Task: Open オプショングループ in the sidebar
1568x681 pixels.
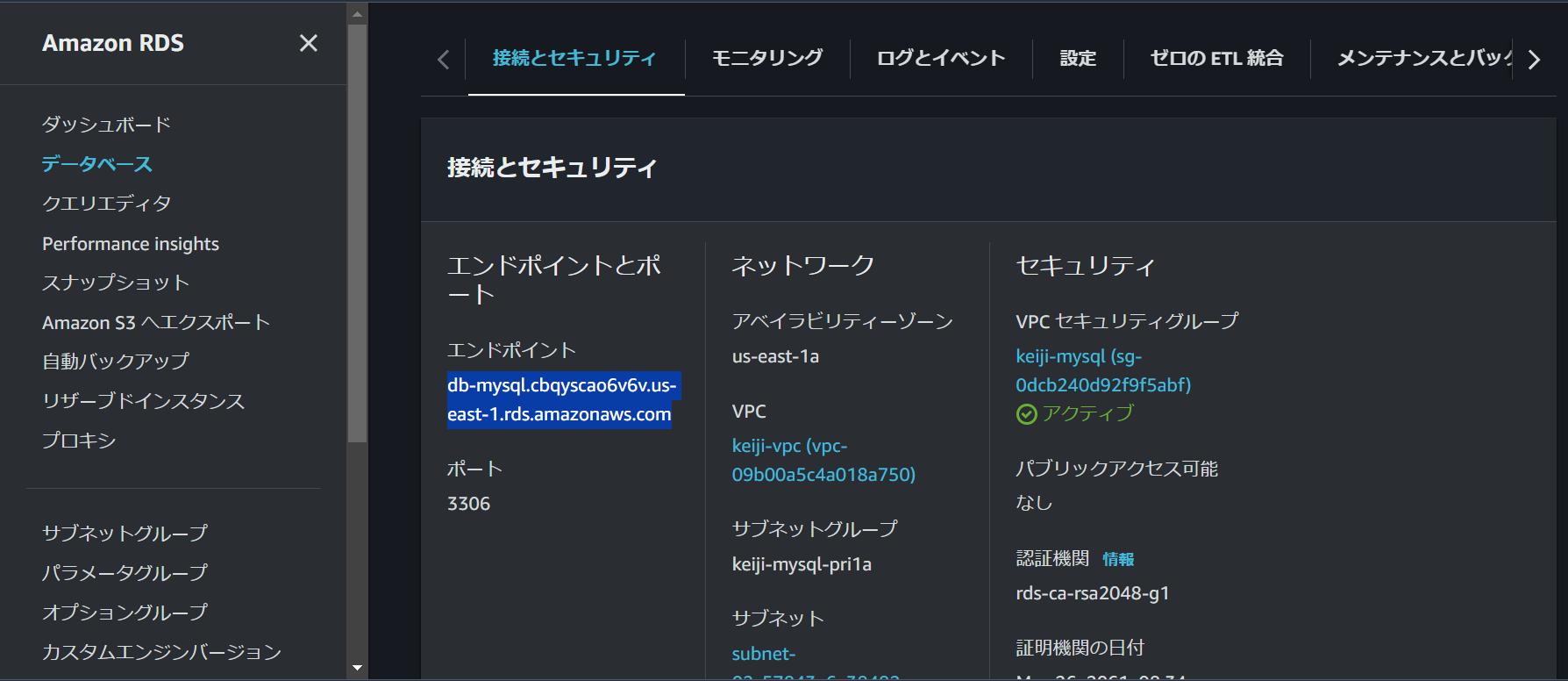Action: (x=125, y=612)
